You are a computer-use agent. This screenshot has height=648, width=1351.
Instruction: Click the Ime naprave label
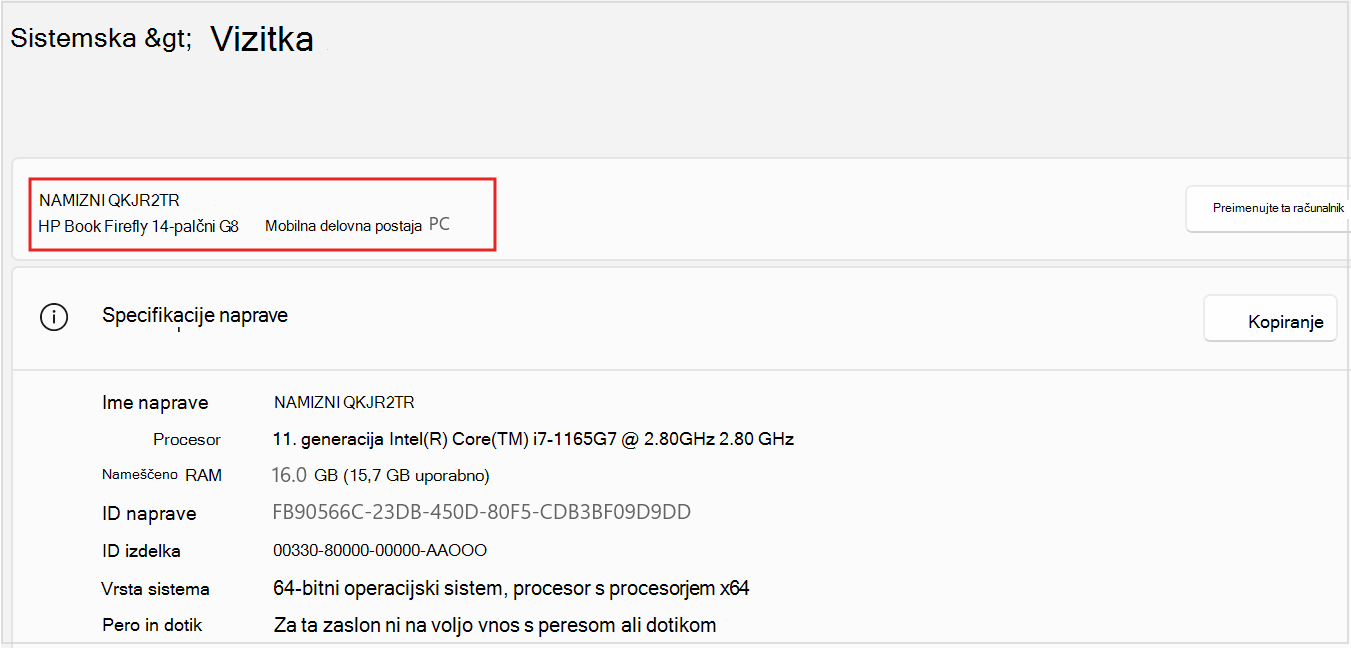click(155, 403)
